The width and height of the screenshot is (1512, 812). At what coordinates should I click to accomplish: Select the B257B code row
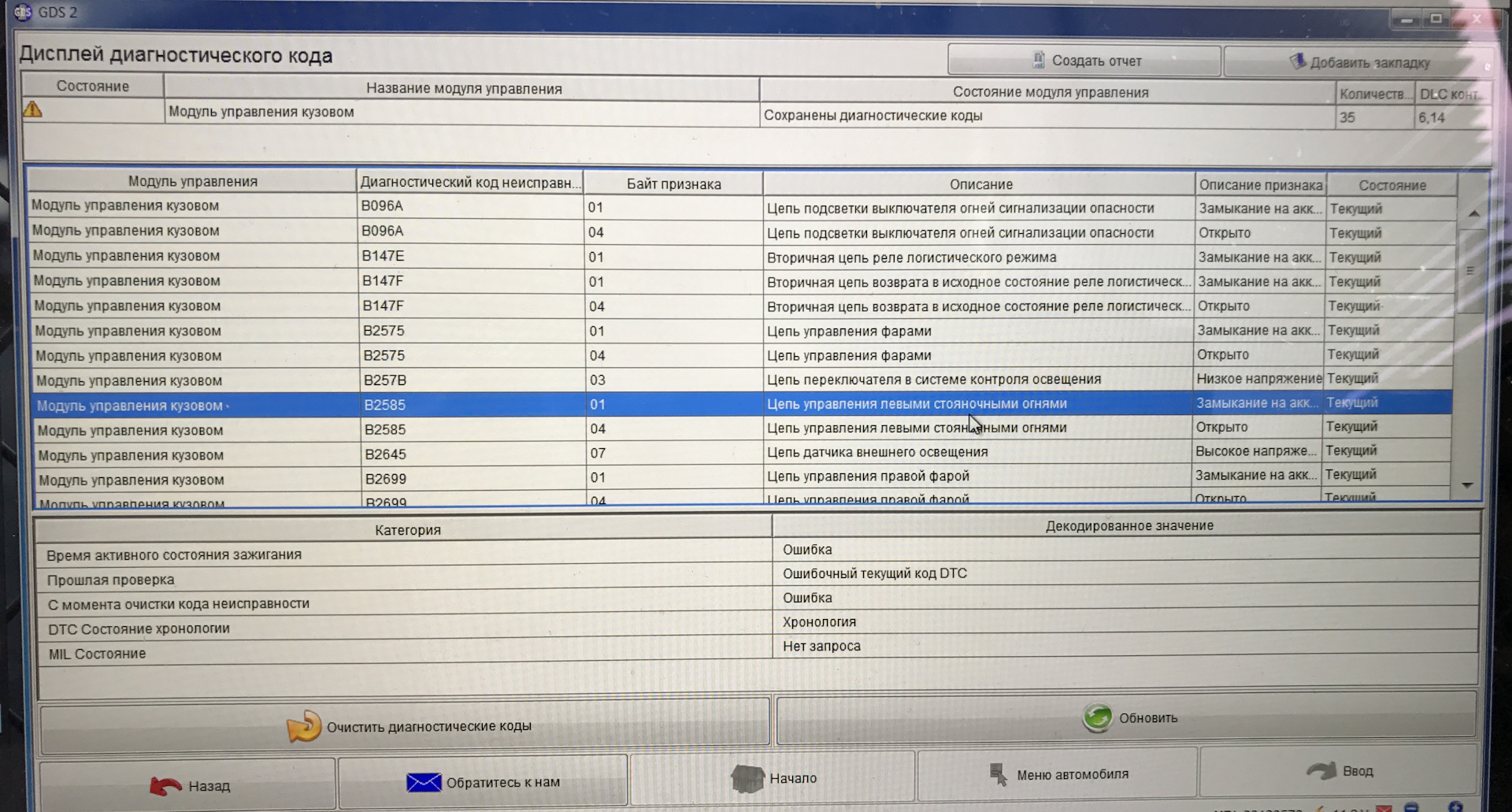click(x=743, y=380)
